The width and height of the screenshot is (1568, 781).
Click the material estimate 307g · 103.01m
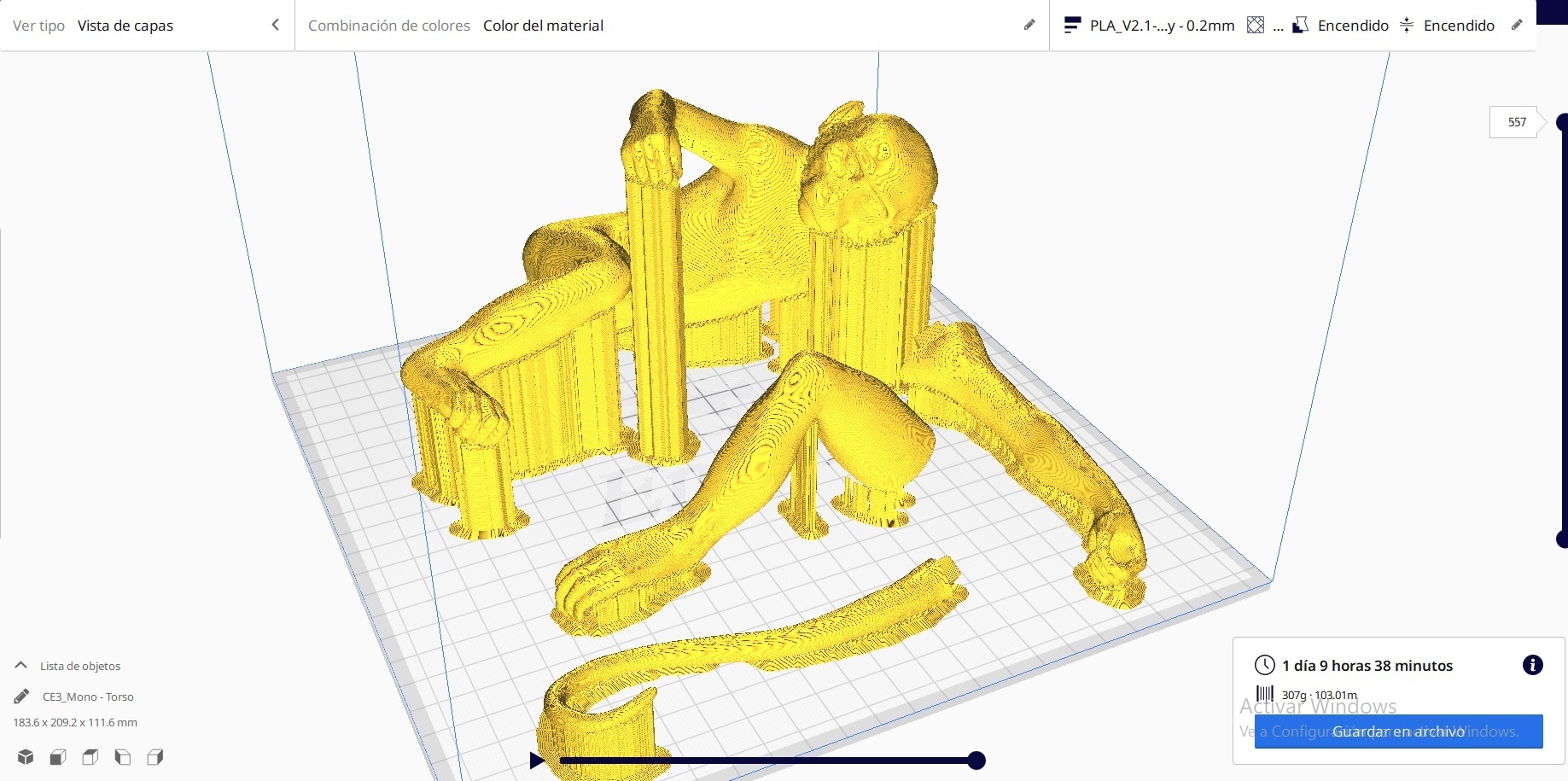[x=1319, y=695]
